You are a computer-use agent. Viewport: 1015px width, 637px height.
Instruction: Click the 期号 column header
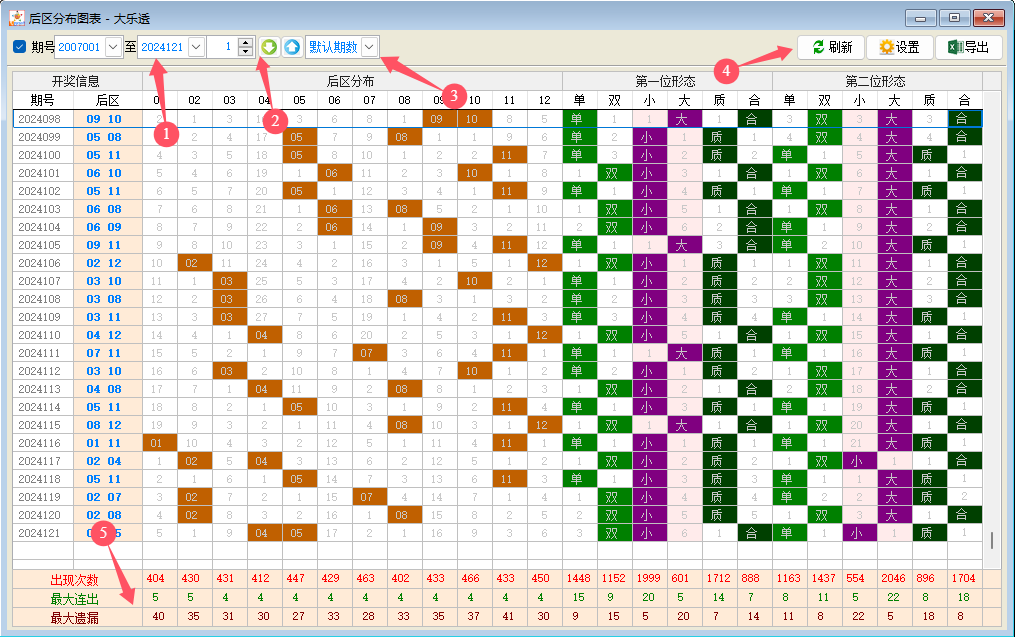point(43,100)
